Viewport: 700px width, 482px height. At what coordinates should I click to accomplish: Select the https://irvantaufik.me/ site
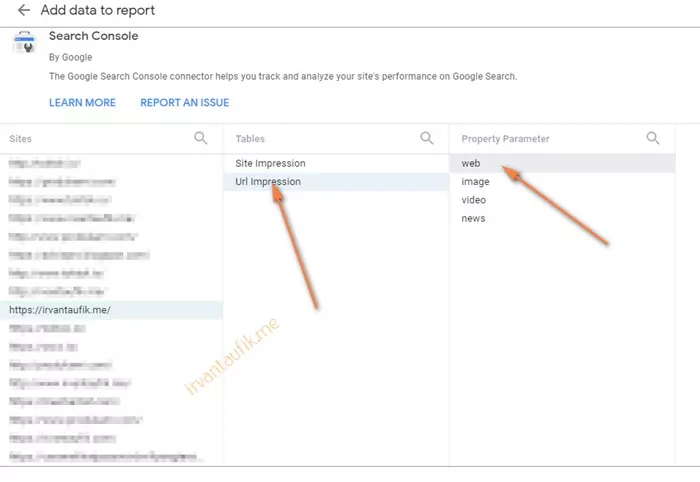[x=112, y=310]
